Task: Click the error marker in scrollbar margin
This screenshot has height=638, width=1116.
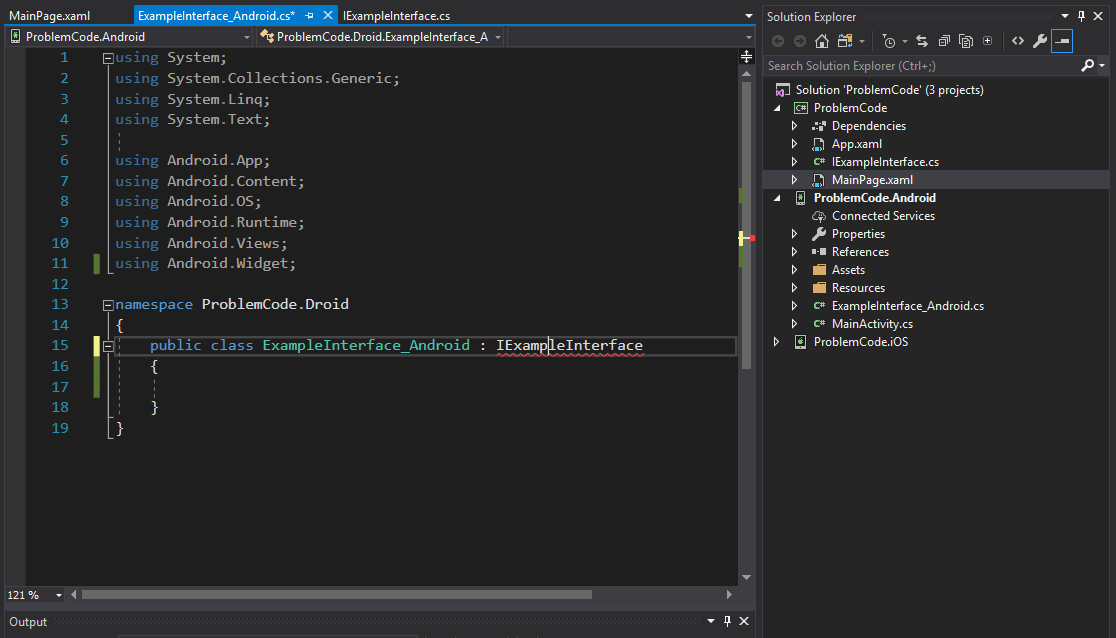Action: coord(752,238)
